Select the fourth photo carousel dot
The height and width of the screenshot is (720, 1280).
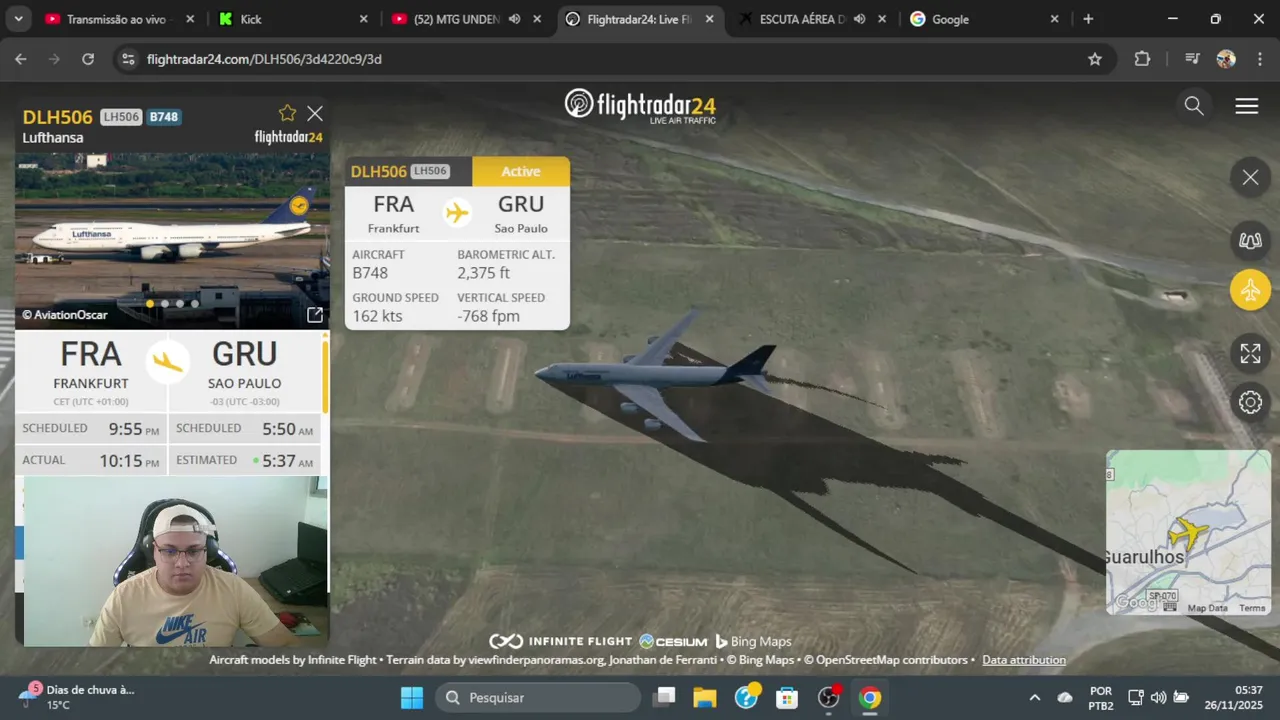click(195, 303)
